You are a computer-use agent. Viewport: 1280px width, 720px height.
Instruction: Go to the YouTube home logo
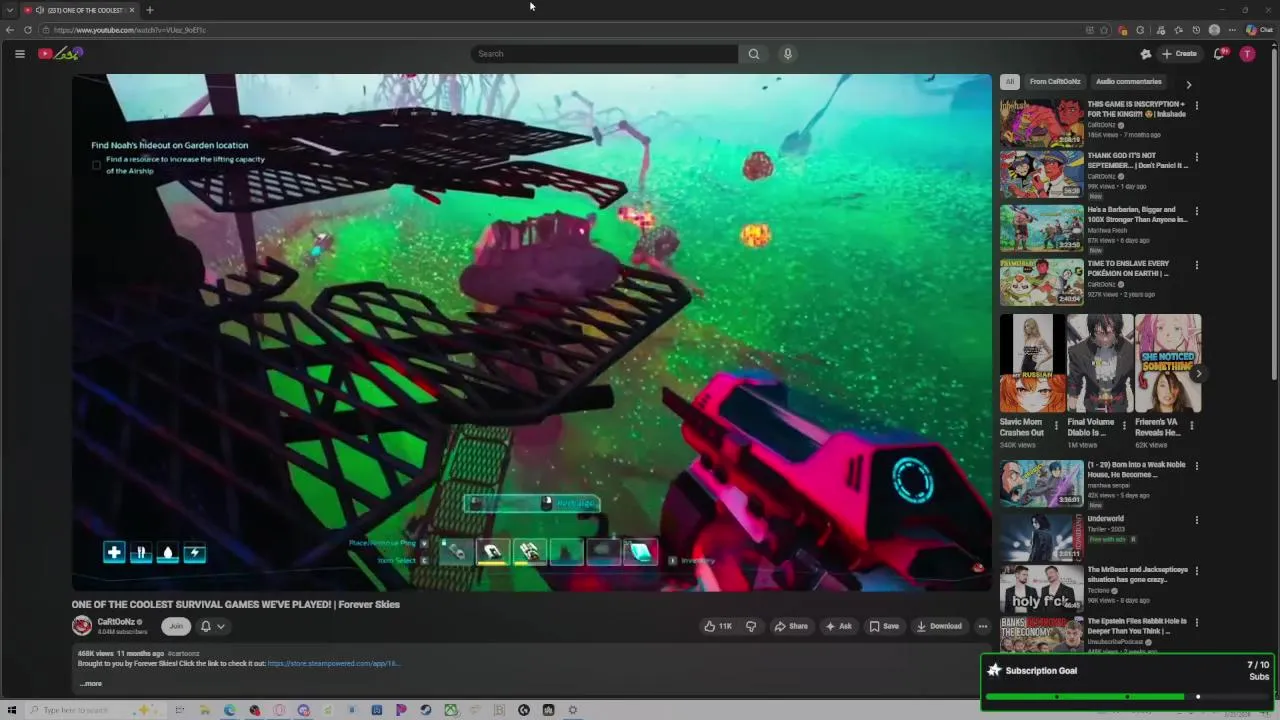[60, 54]
